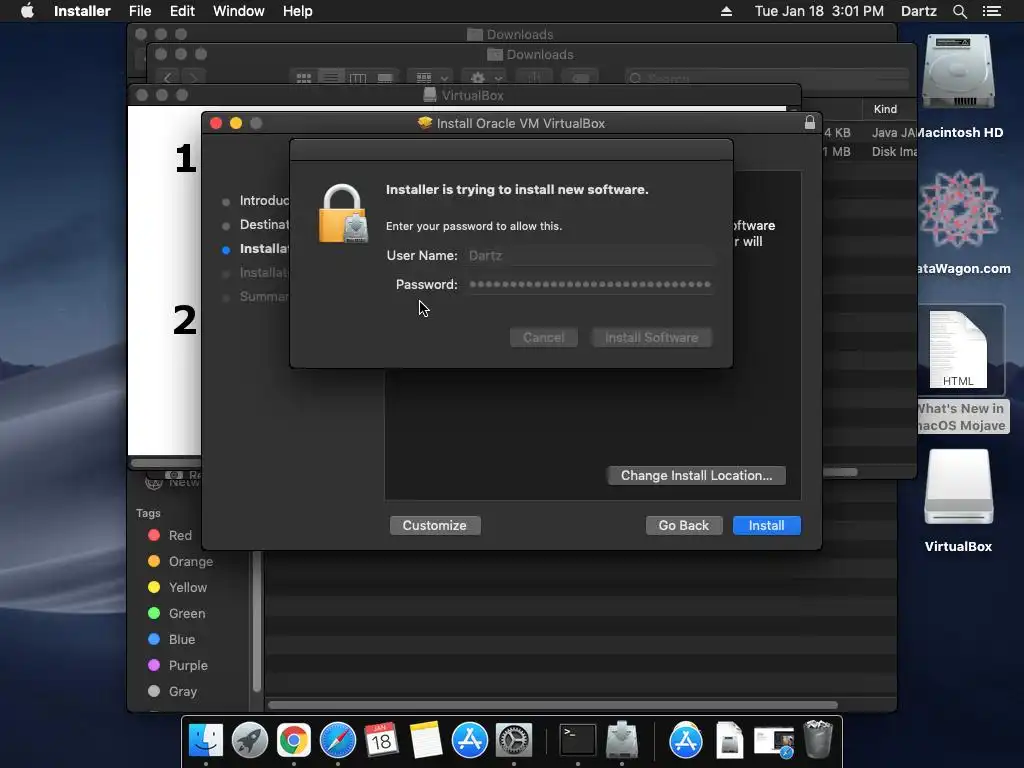Open the action gear dropdown in Downloads window
Screen dimensions: 1024x768
[x=486, y=78]
